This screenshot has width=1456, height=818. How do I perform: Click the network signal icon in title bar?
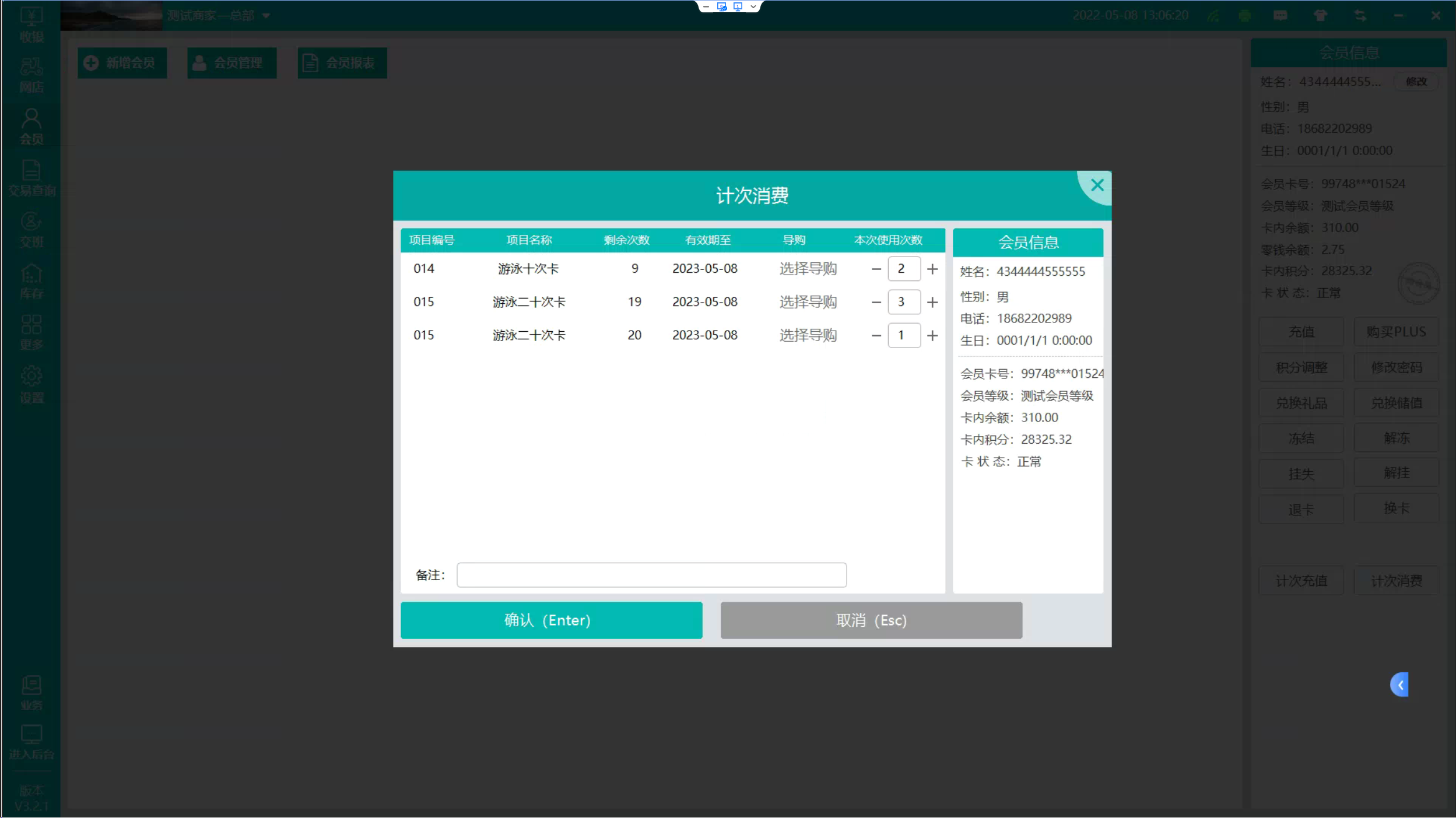click(1213, 16)
